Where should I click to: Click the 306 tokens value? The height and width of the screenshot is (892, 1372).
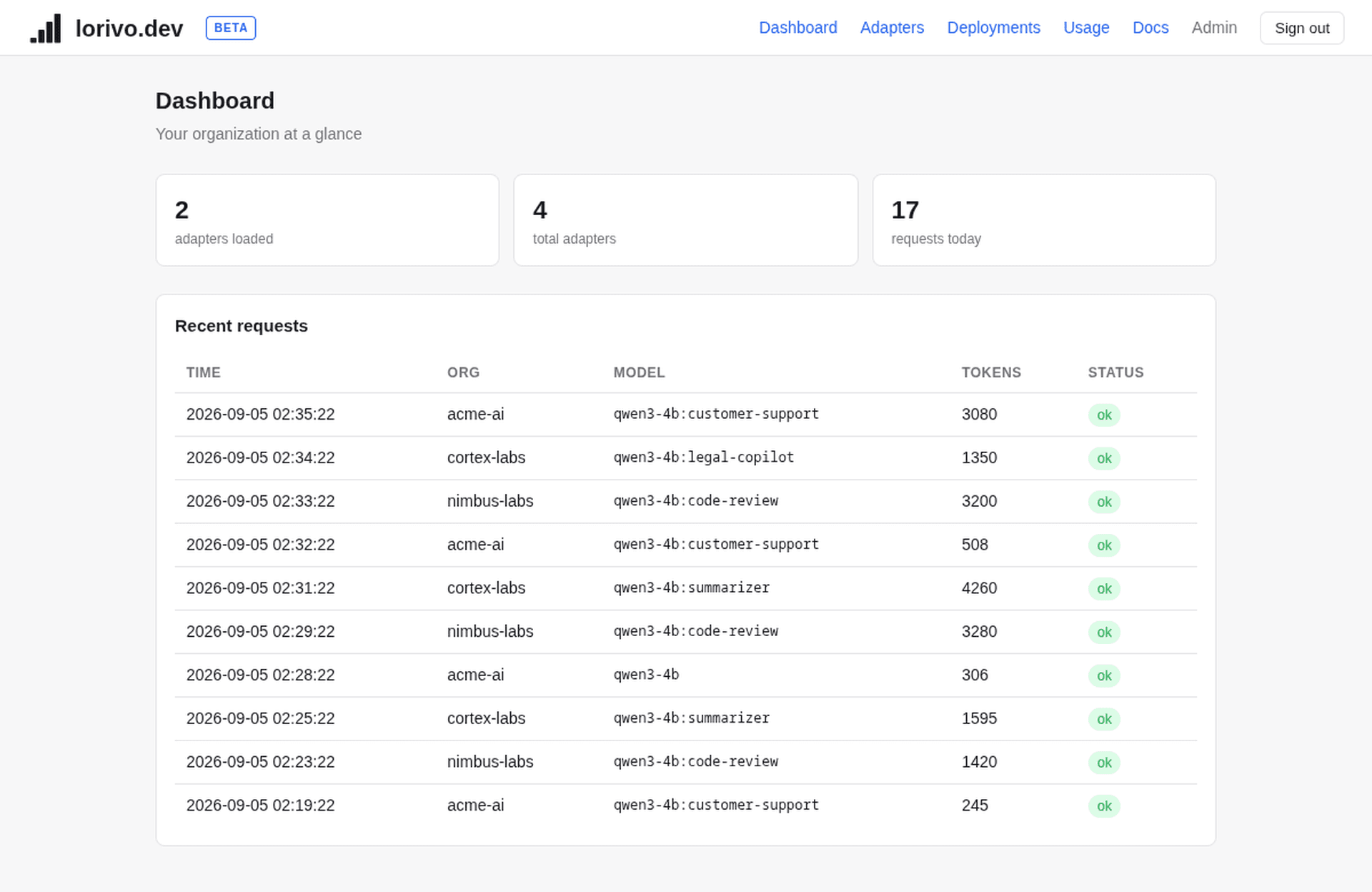click(975, 675)
